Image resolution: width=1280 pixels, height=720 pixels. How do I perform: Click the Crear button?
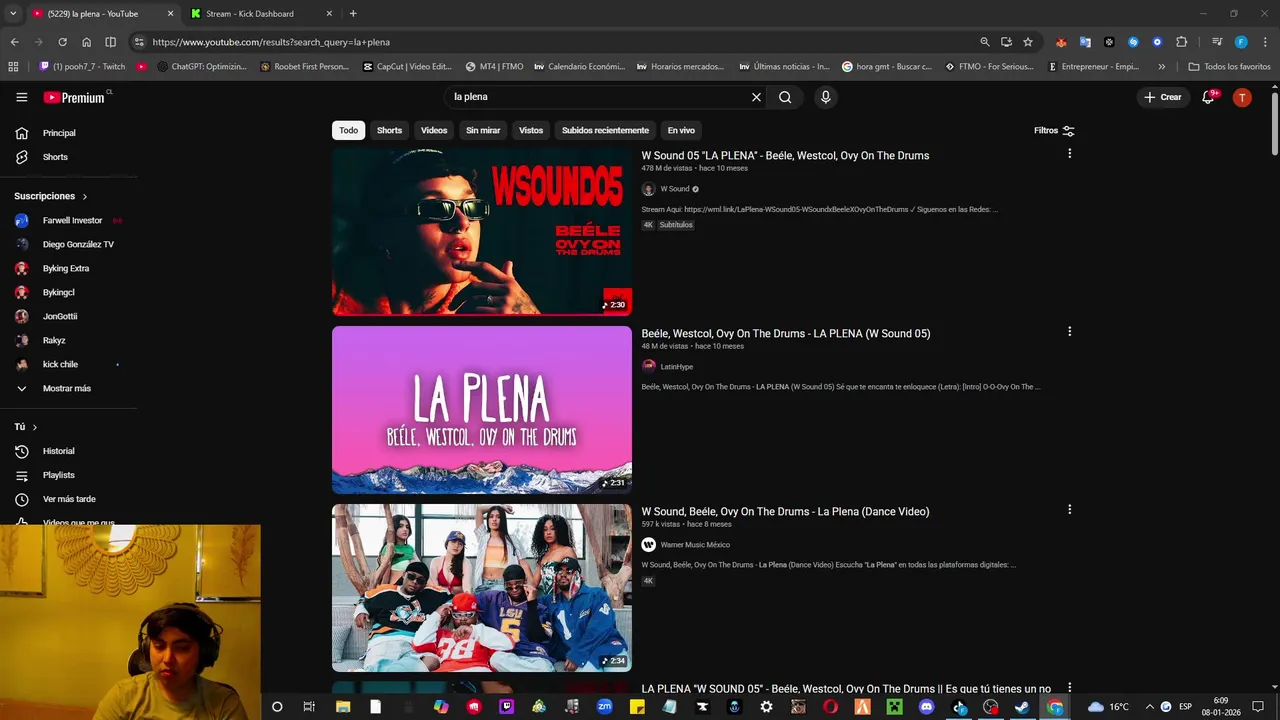pos(1163,97)
